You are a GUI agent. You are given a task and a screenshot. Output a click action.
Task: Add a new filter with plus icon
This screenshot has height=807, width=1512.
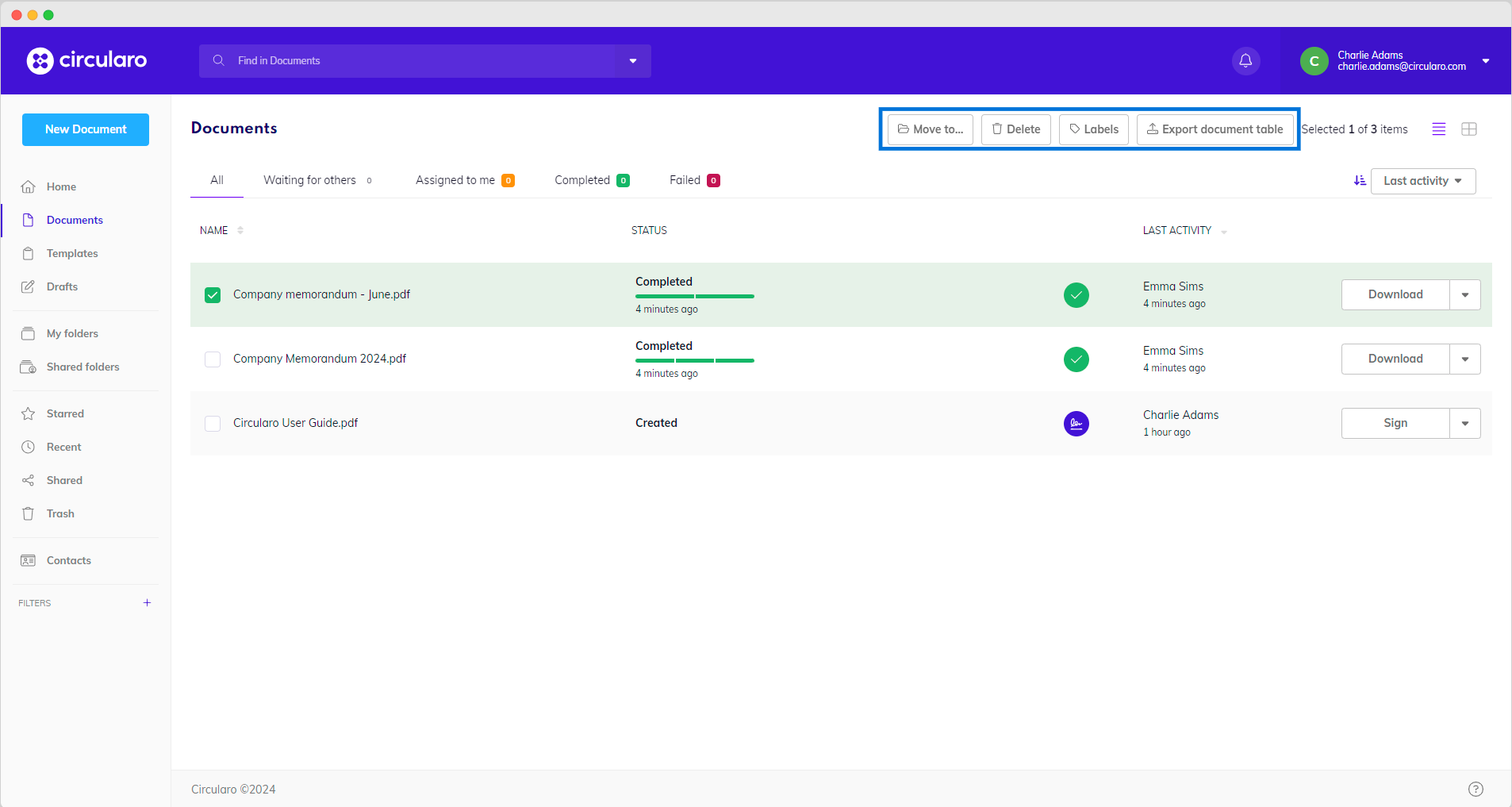pyautogui.click(x=147, y=603)
